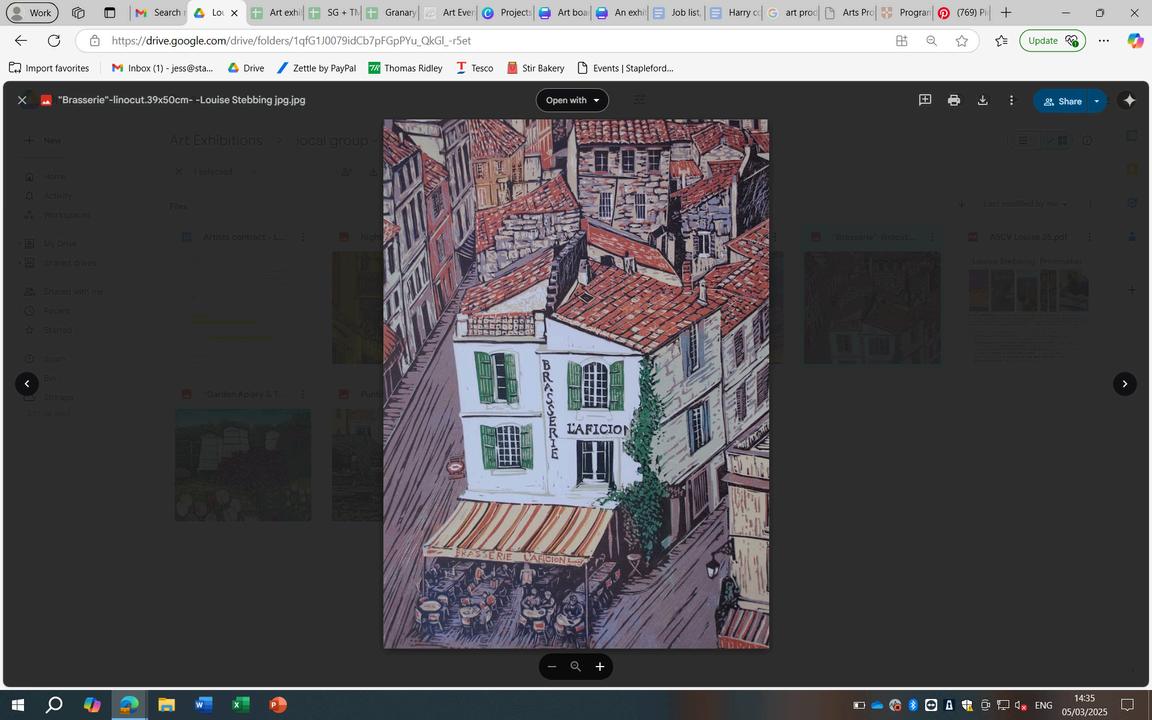This screenshot has width=1152, height=720.
Task: Switch to the Gmail Search tab
Action: 159,12
